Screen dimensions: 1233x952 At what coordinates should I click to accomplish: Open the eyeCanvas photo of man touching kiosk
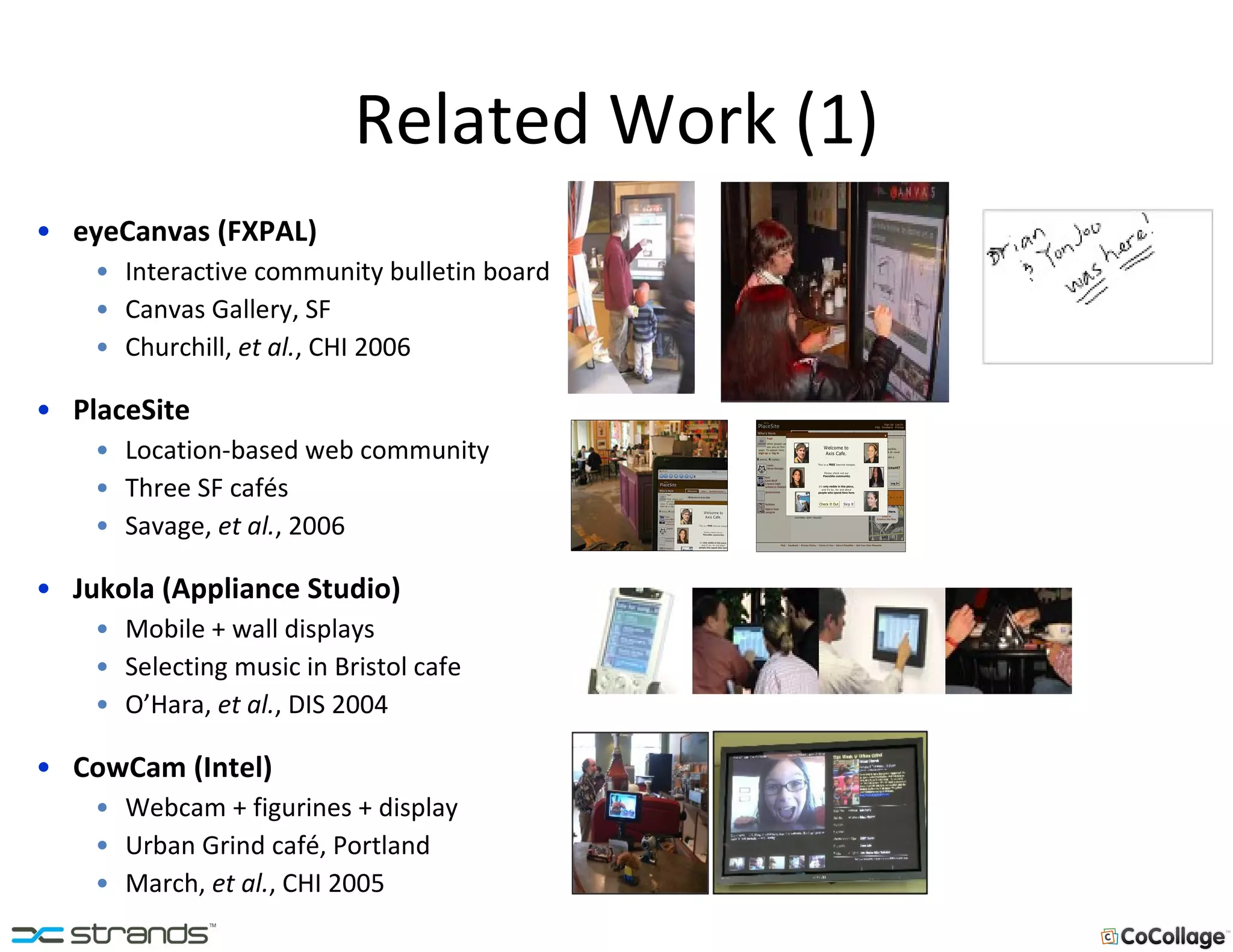point(631,288)
